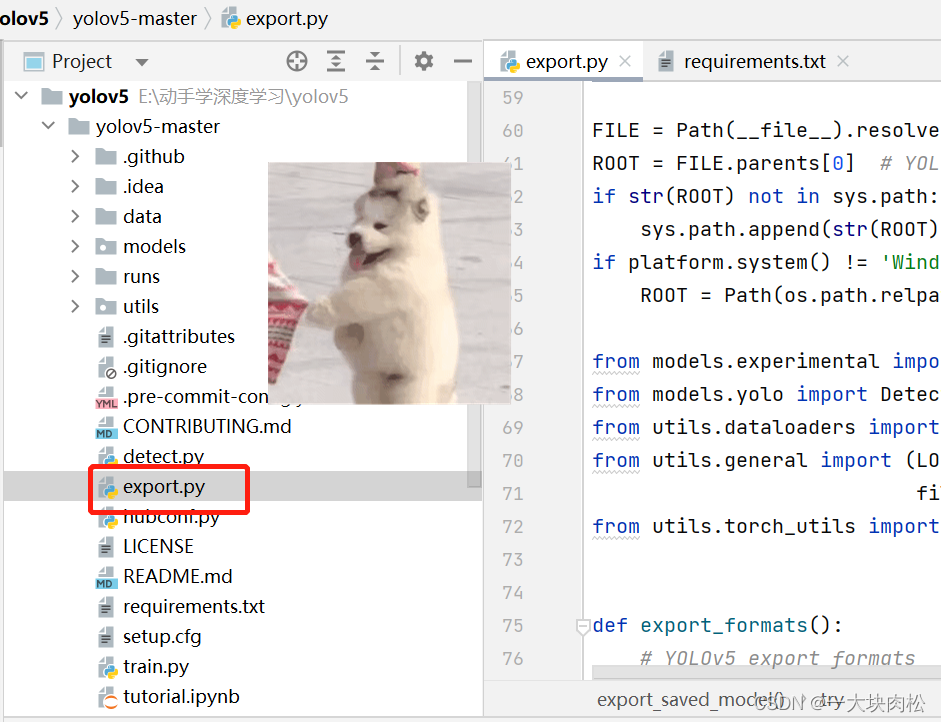Click export_saved_model() in the bottom breadcrumb
Image resolution: width=941 pixels, height=722 pixels.
tap(691, 700)
